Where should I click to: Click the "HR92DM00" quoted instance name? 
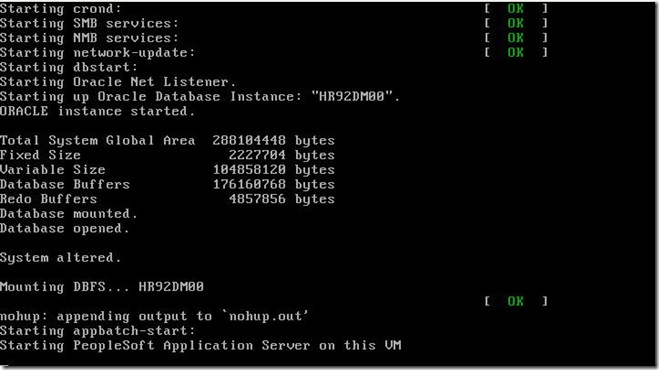point(352,96)
